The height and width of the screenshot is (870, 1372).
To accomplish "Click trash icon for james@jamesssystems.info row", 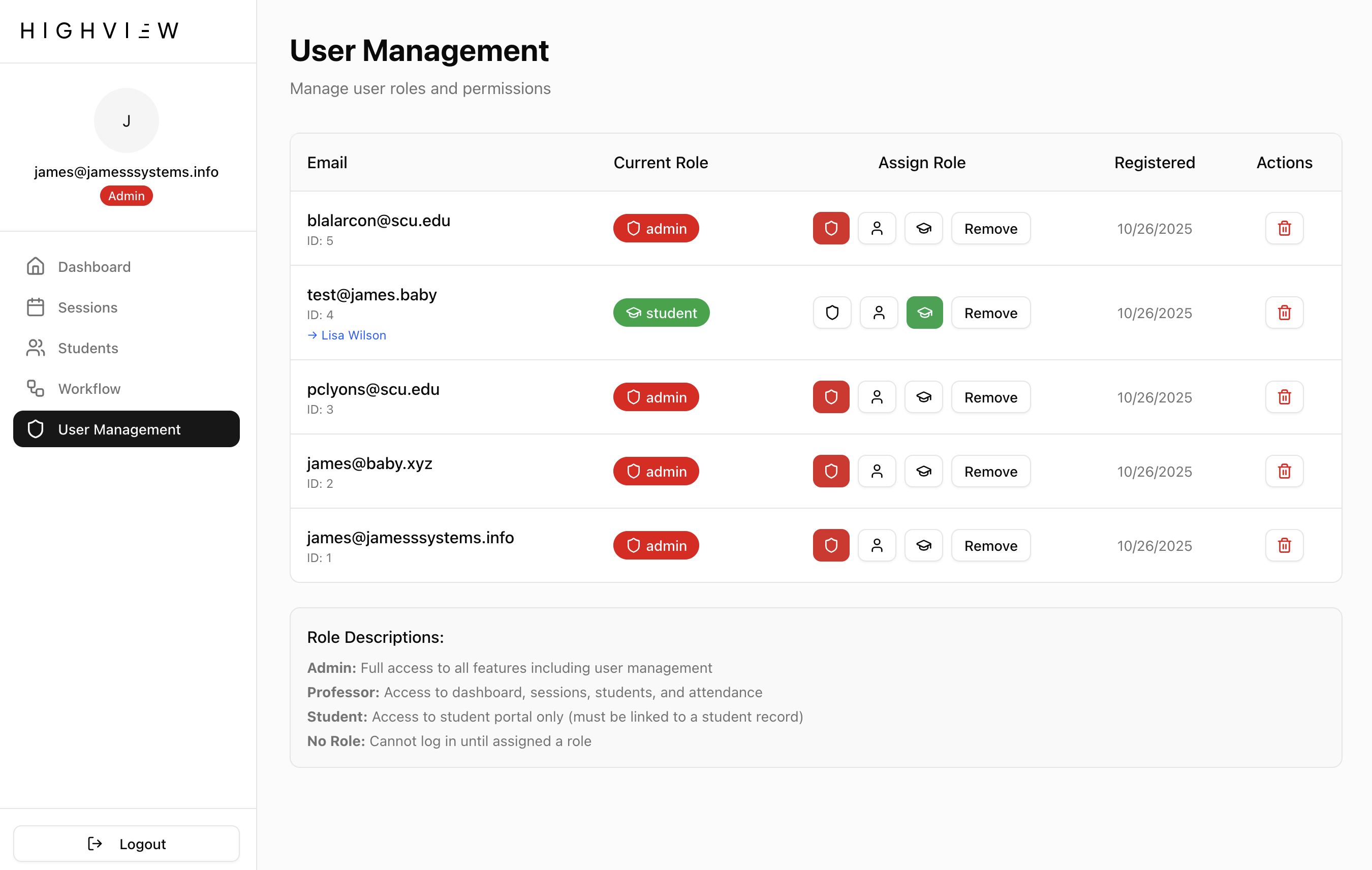I will [x=1284, y=545].
